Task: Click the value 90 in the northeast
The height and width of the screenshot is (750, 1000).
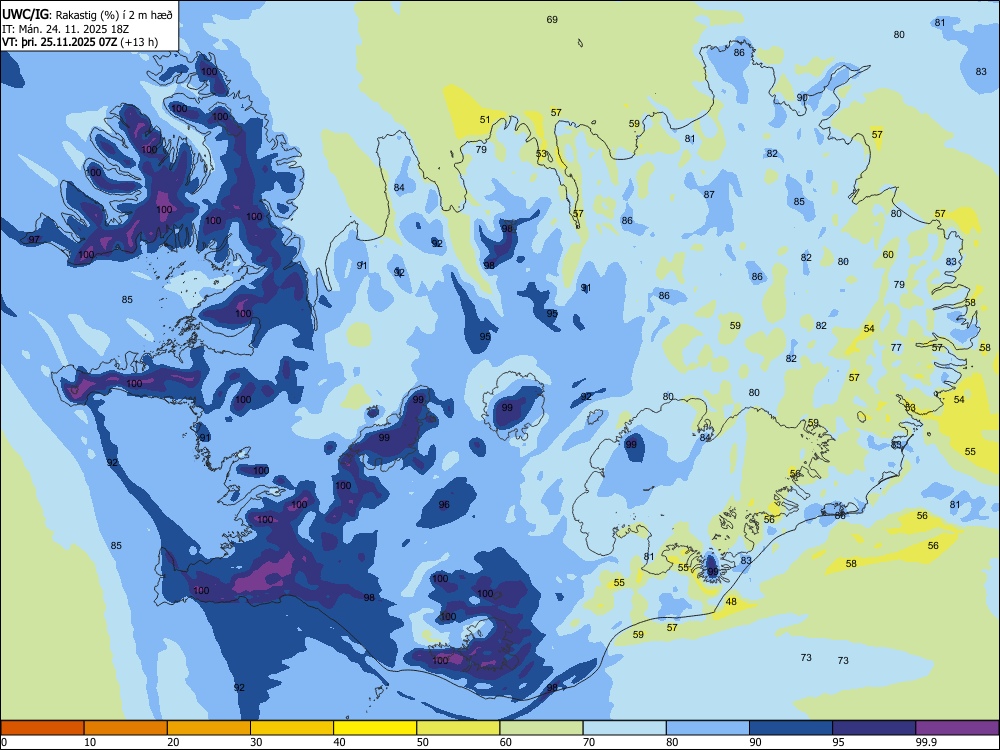Action: (x=802, y=98)
